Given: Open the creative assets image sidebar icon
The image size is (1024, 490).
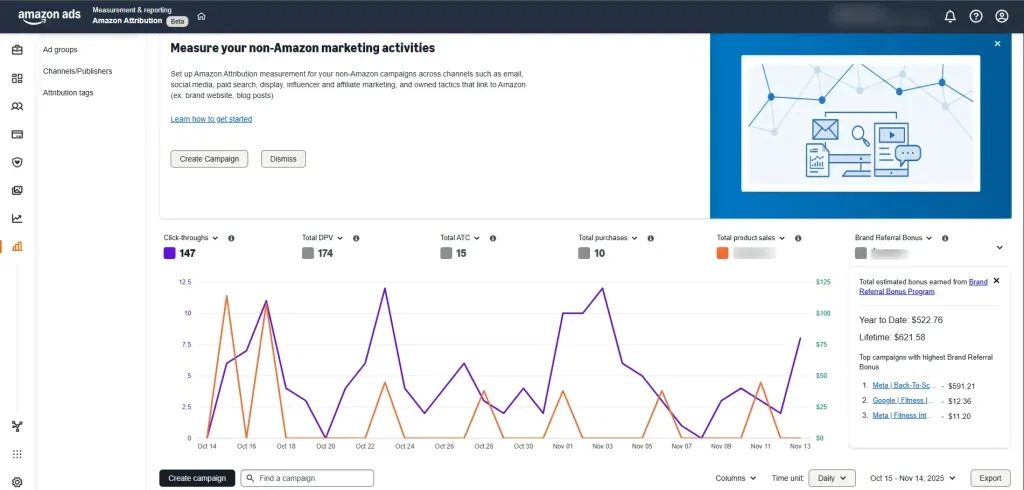Looking at the screenshot, I should point(17,191).
